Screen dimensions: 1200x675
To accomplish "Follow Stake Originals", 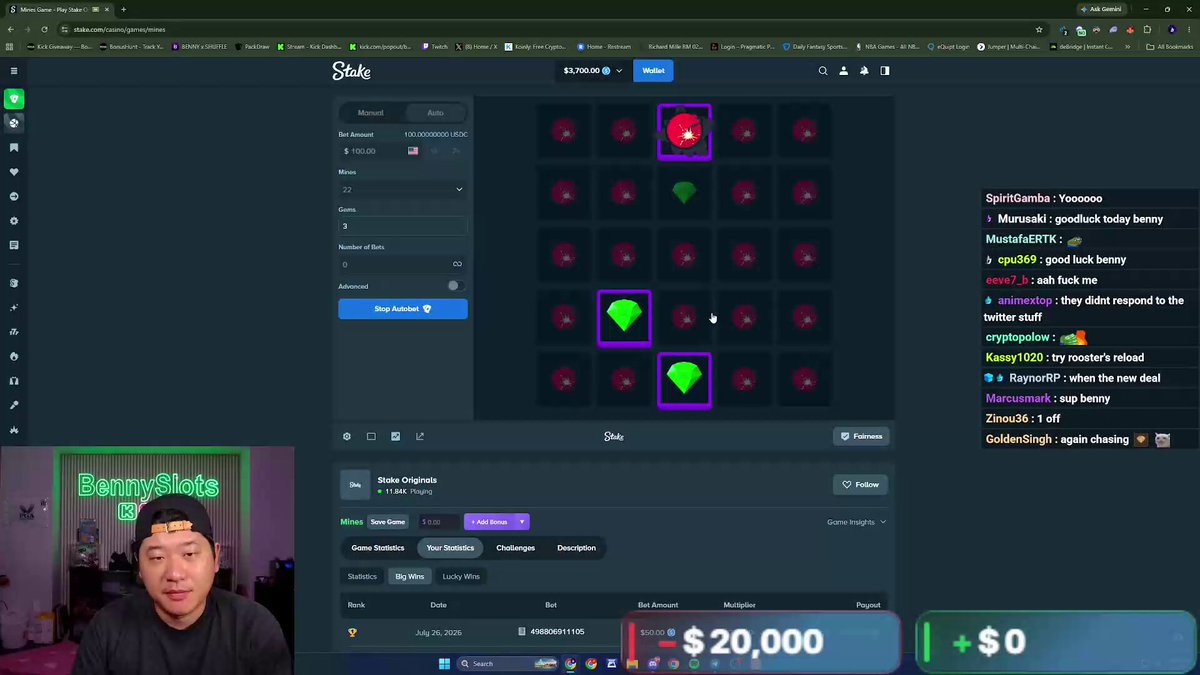I will tap(861, 484).
